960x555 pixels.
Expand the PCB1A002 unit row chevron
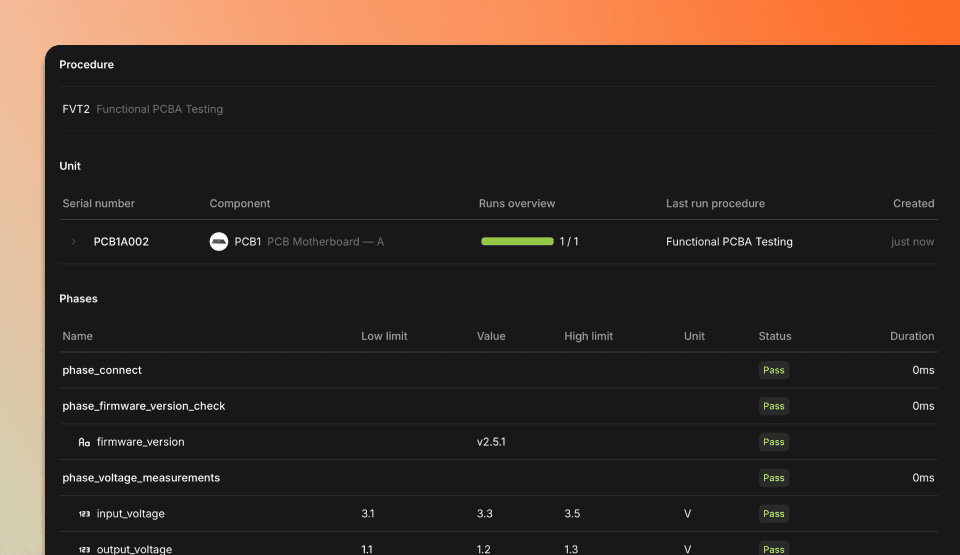point(73,241)
